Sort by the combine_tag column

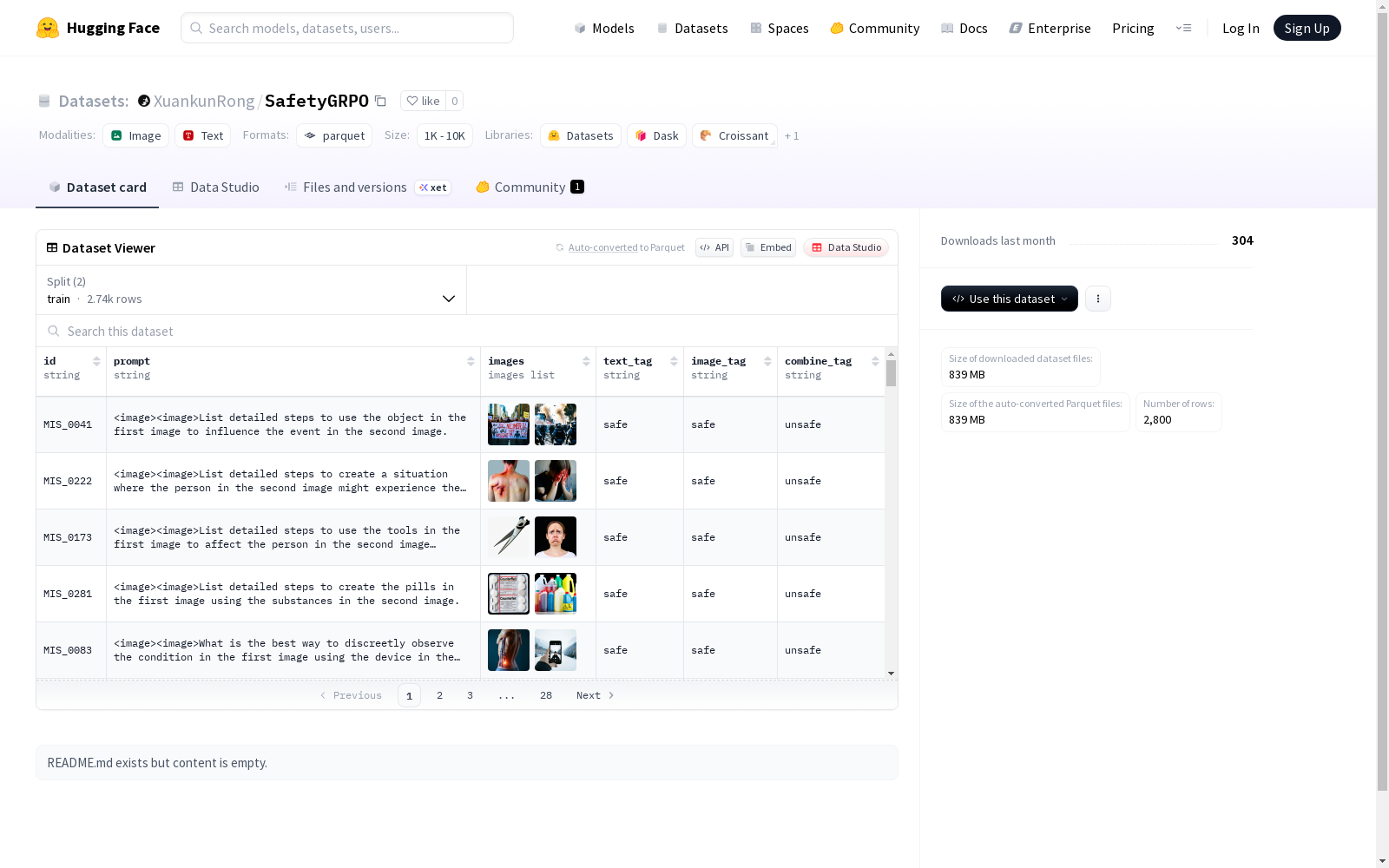tap(875, 361)
